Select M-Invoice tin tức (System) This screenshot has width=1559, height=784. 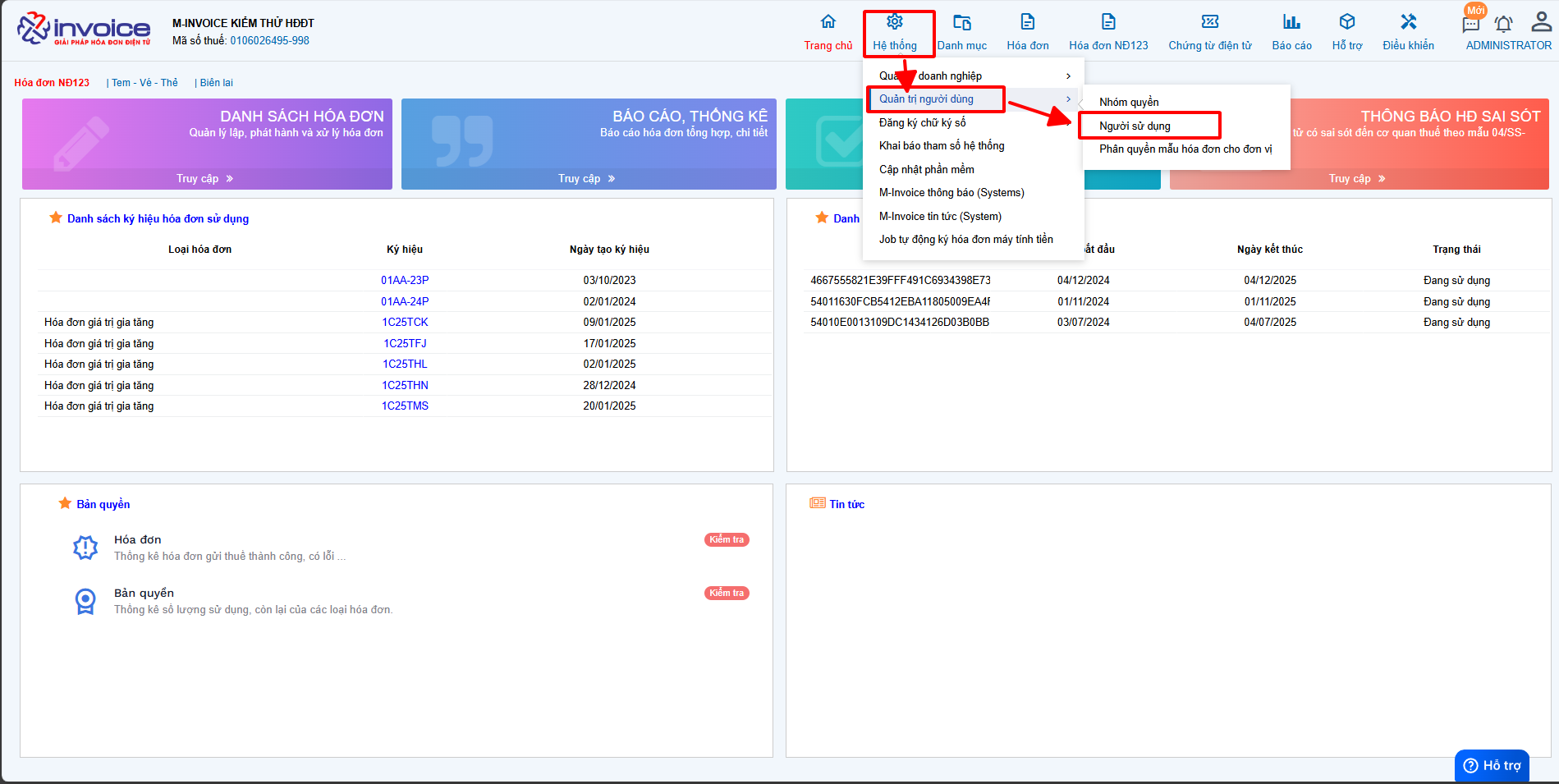940,216
